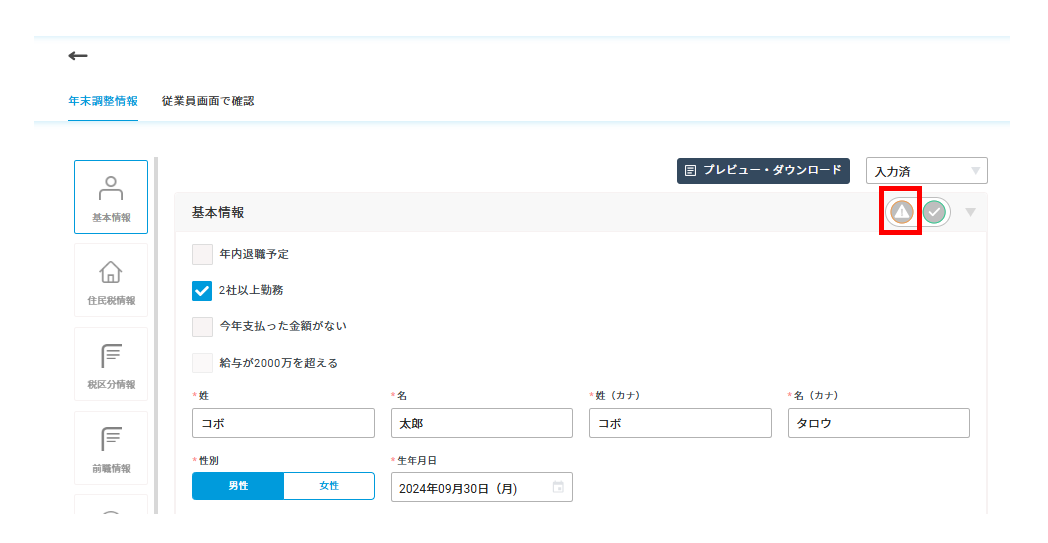Go back using the left arrow

click(78, 56)
